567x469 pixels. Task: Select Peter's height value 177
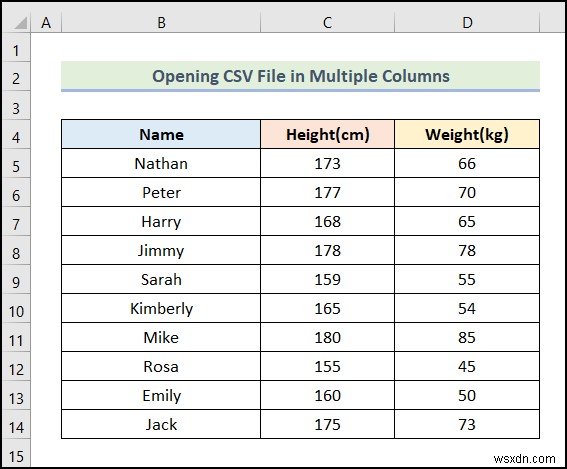327,192
